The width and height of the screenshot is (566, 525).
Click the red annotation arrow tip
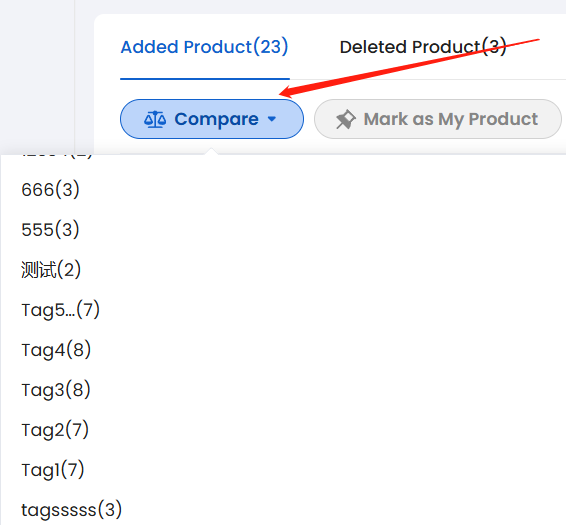[282, 95]
